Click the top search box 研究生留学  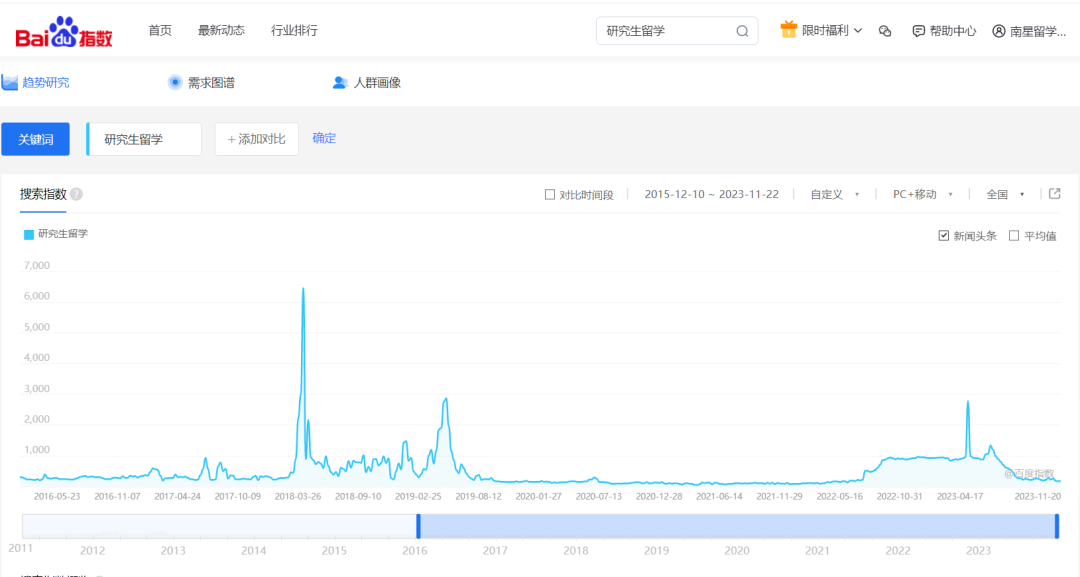coord(677,31)
